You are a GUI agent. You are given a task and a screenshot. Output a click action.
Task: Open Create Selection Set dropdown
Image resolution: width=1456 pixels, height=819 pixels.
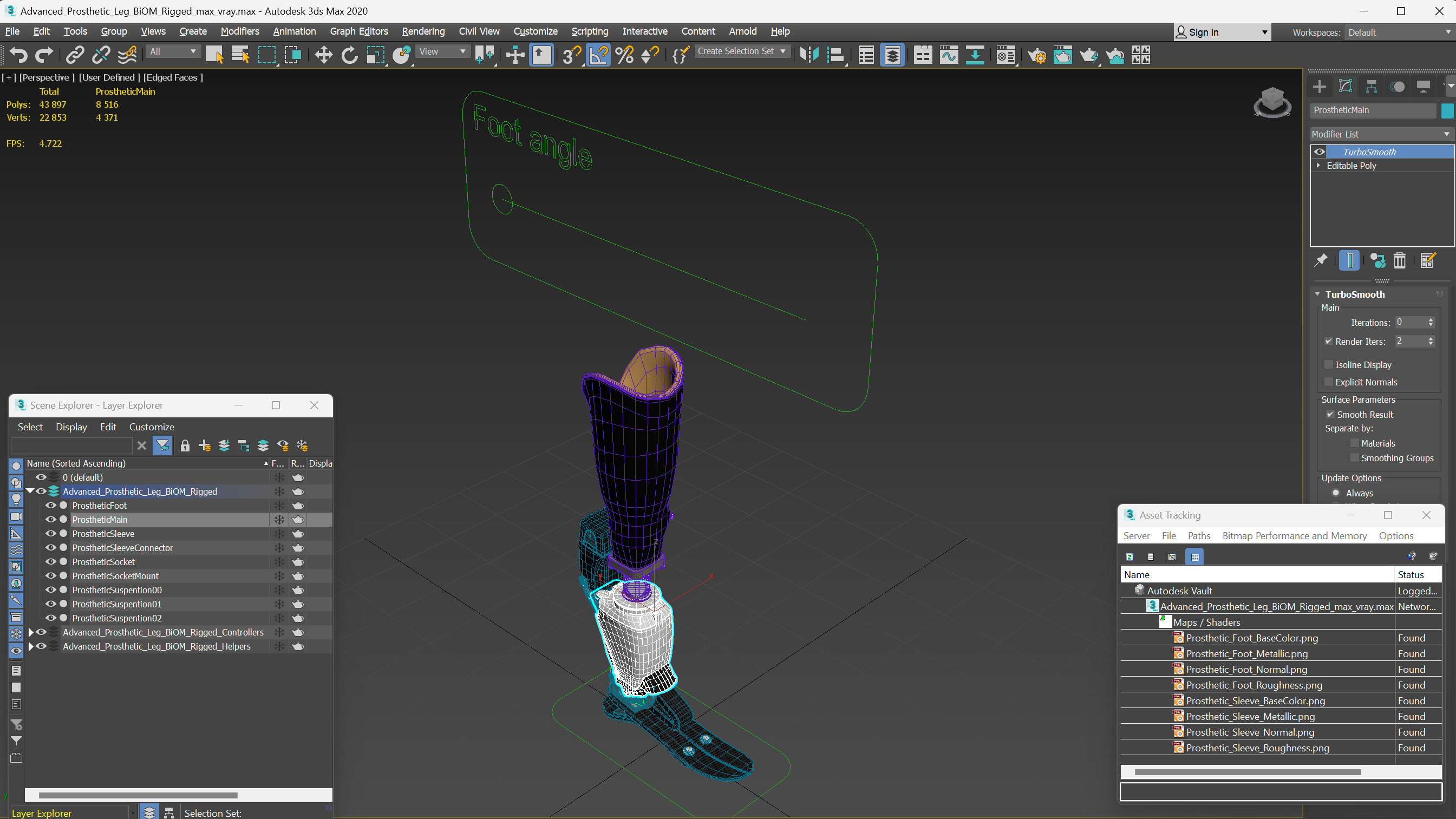[x=742, y=51]
